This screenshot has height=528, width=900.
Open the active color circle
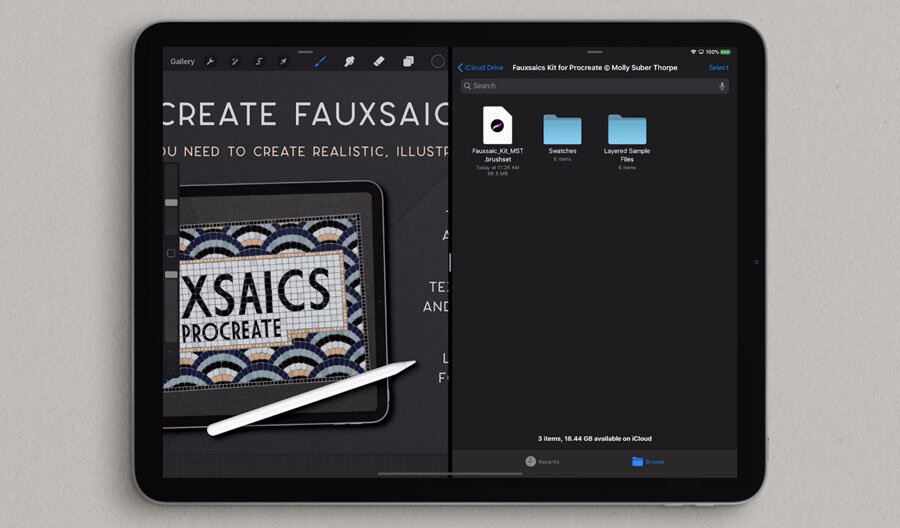click(x=437, y=61)
